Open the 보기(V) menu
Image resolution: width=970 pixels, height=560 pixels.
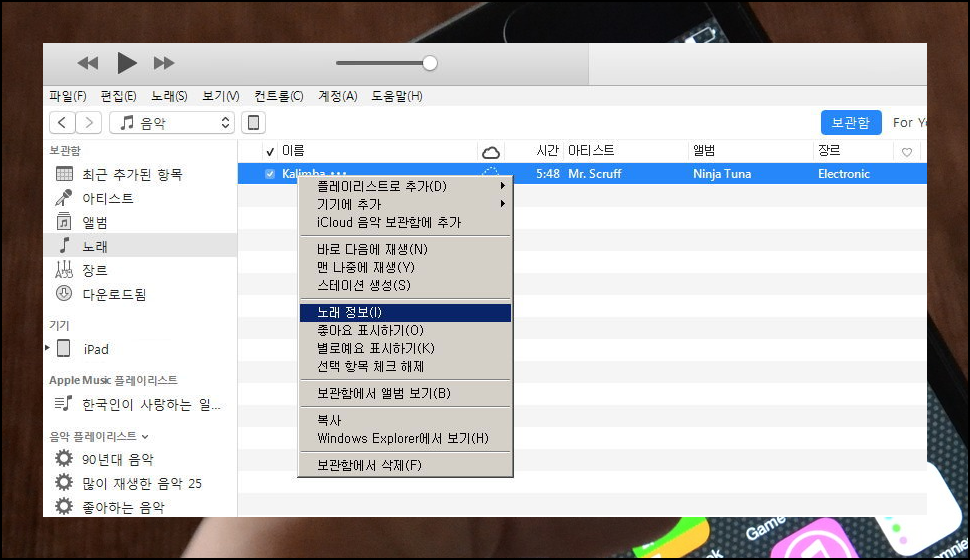pyautogui.click(x=220, y=96)
